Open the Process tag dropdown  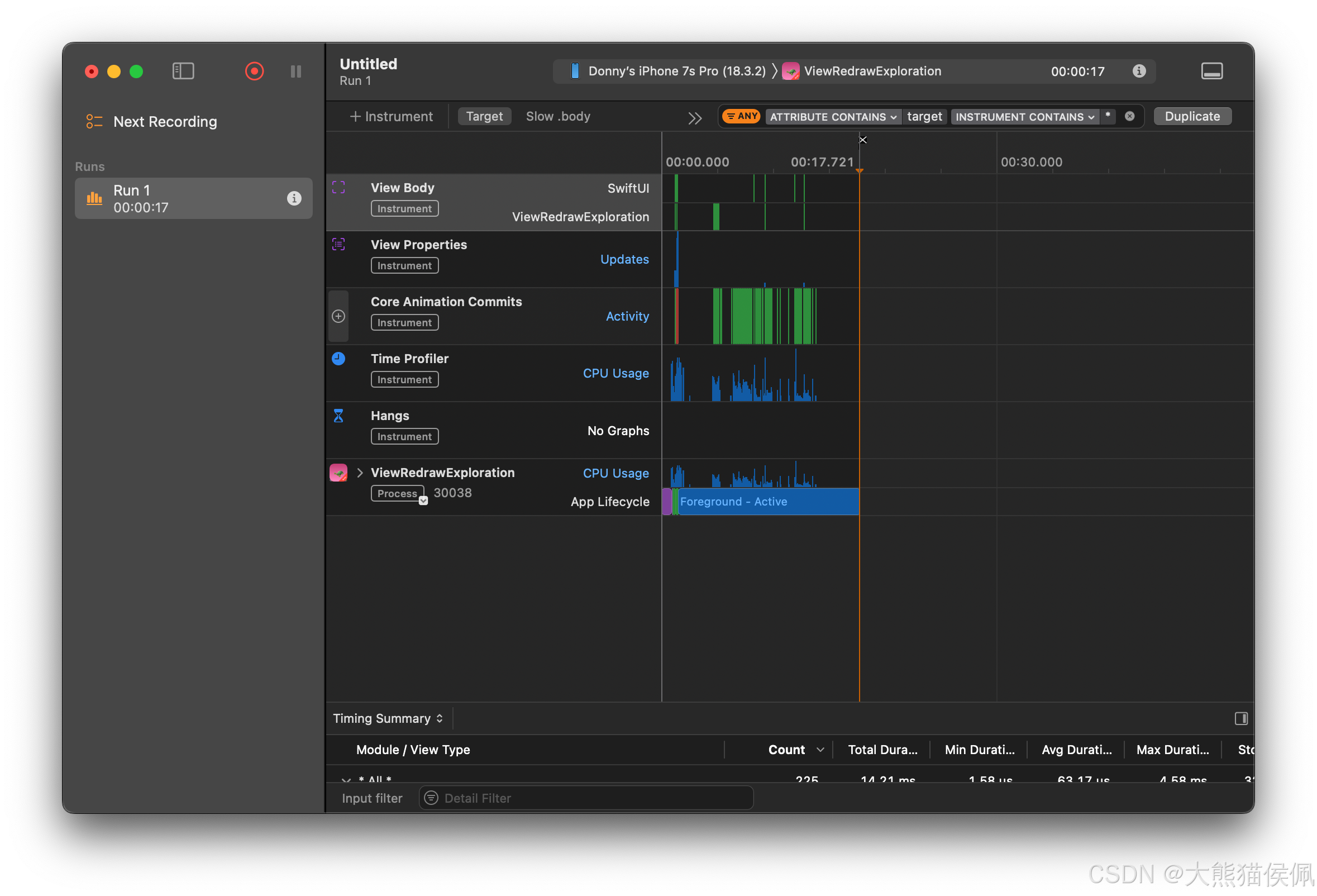click(x=423, y=501)
